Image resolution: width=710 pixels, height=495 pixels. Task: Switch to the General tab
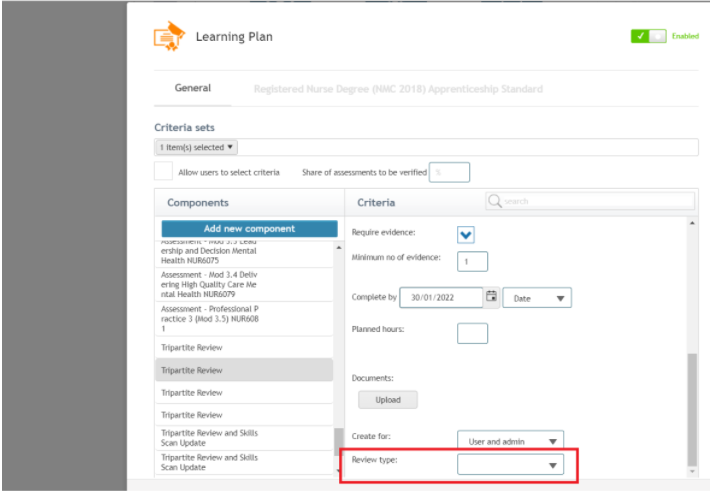coord(192,88)
